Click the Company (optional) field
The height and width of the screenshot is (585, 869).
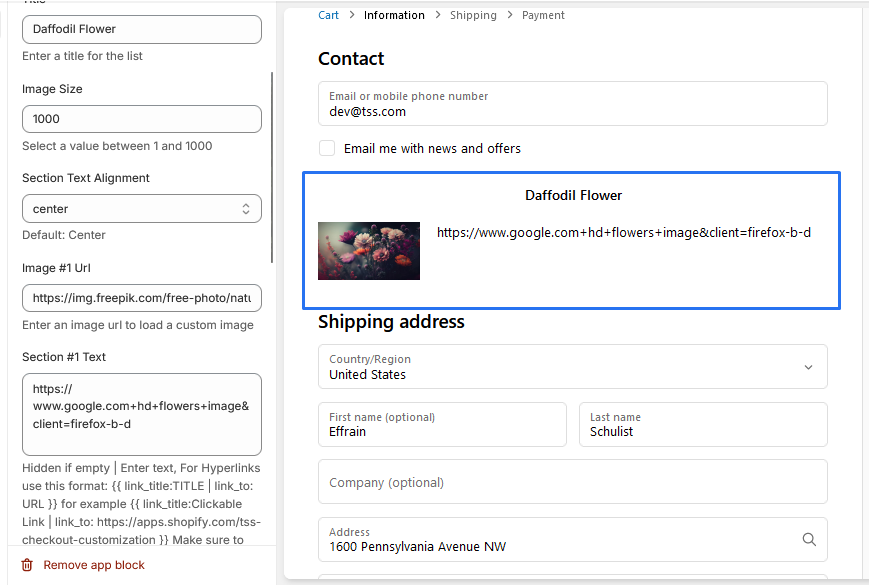[x=572, y=482]
